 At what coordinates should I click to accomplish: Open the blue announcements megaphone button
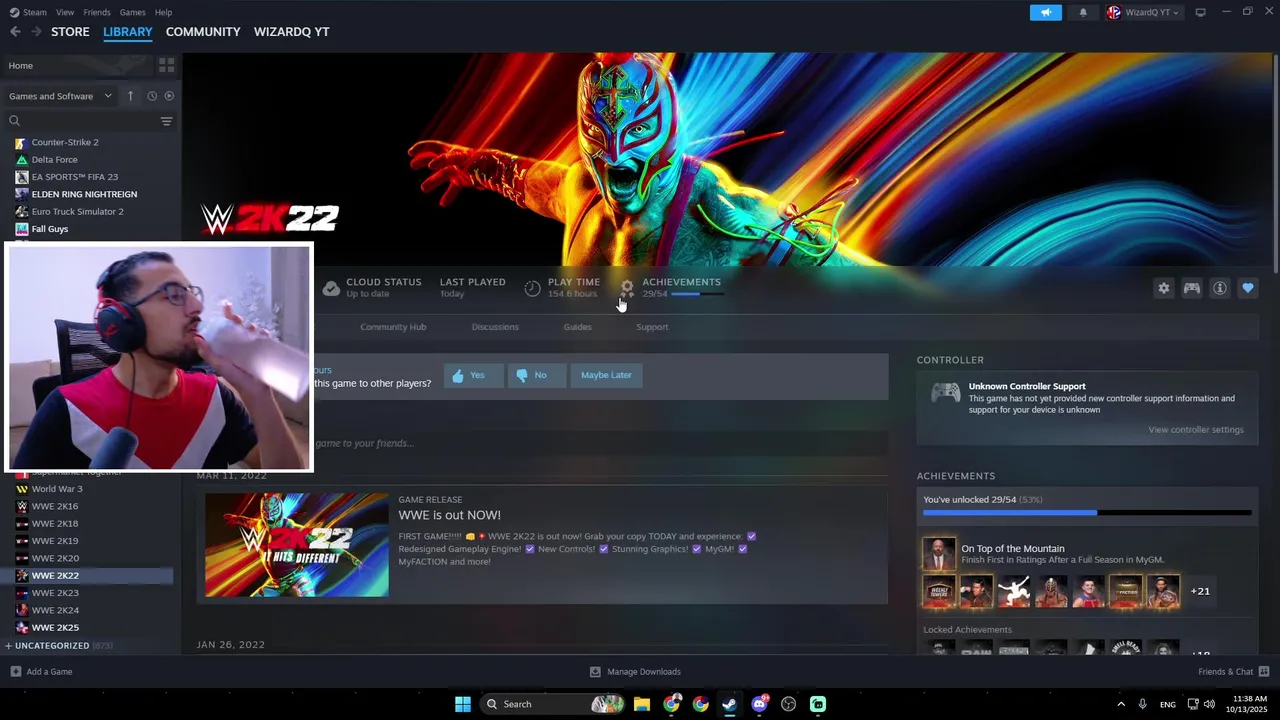1046,12
